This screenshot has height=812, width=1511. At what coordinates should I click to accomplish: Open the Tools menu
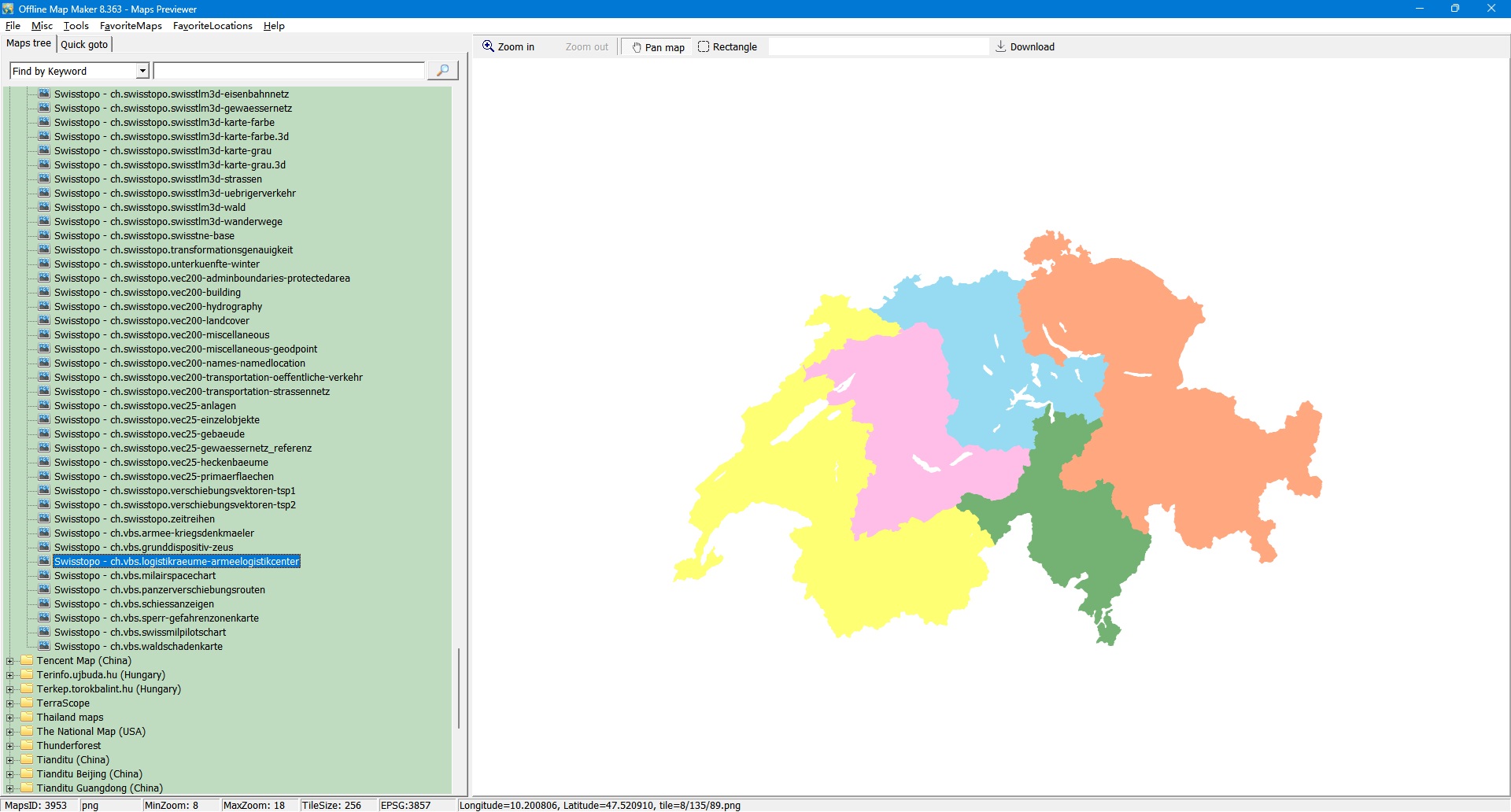(76, 26)
